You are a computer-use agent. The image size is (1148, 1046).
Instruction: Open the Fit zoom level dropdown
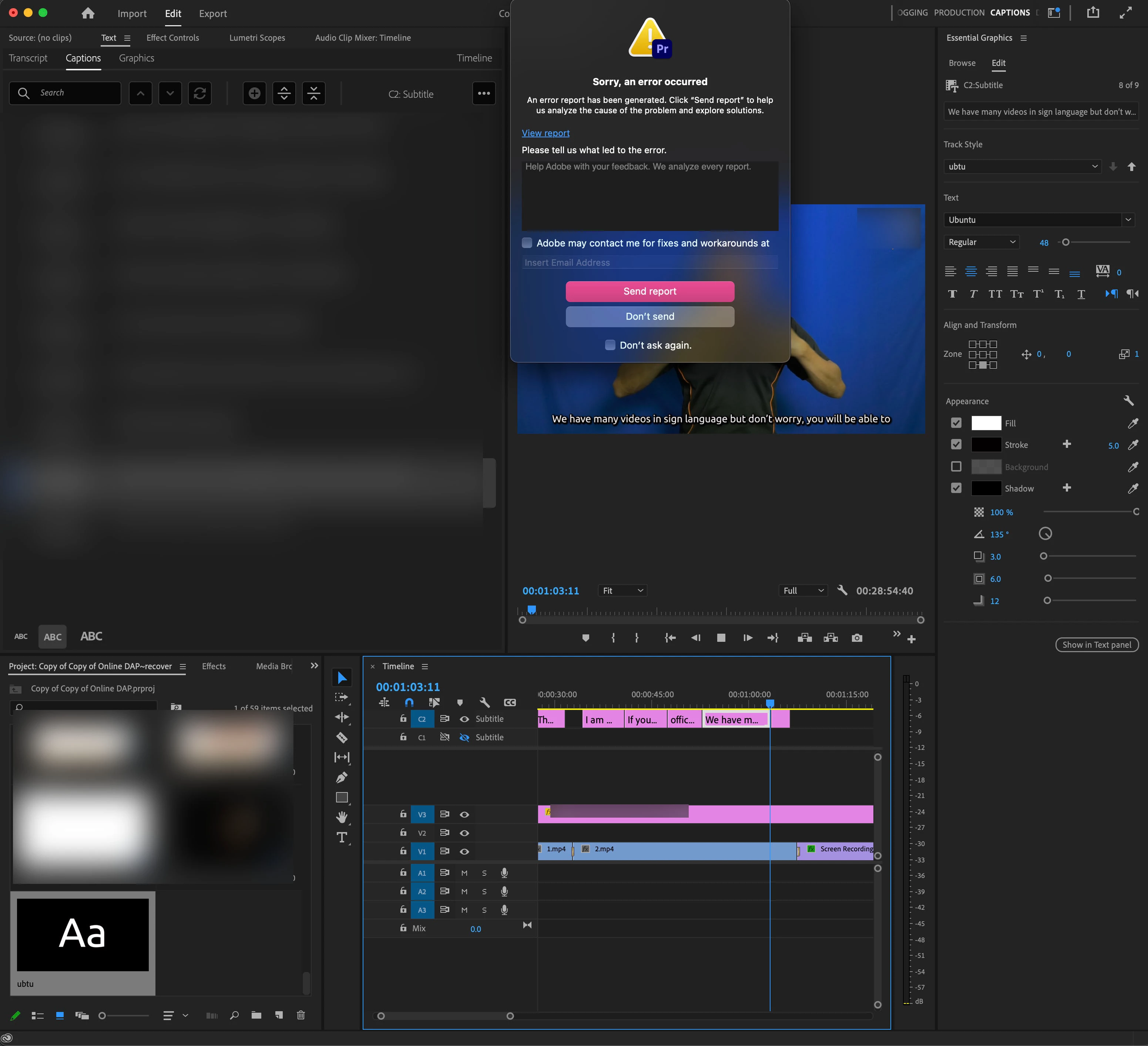[x=622, y=590]
